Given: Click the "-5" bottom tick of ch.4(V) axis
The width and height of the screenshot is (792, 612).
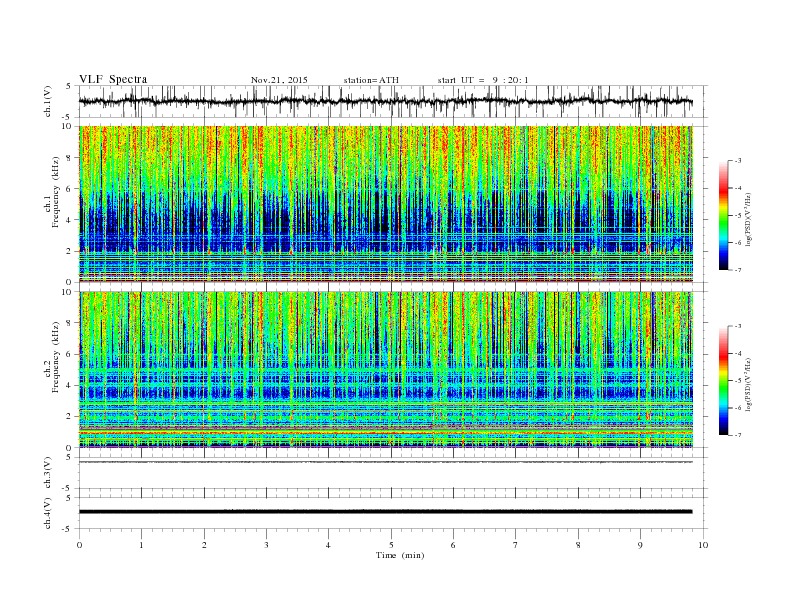Looking at the screenshot, I should click(68, 529).
